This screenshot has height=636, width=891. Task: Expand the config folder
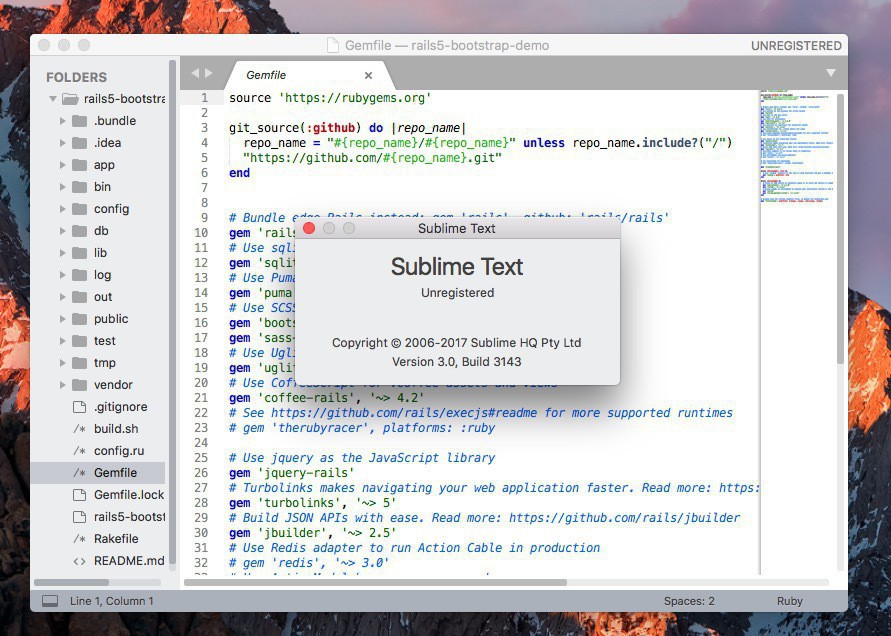click(62, 209)
